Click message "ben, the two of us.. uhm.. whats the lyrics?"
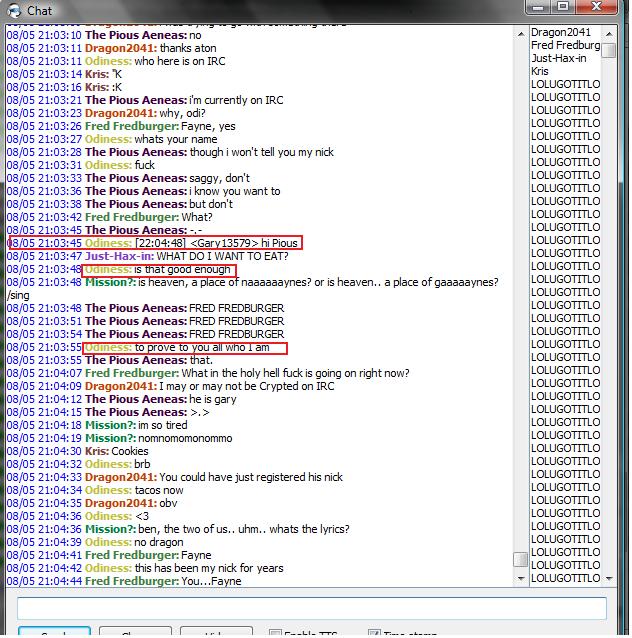Screen dimensions: 632x638 point(244,529)
